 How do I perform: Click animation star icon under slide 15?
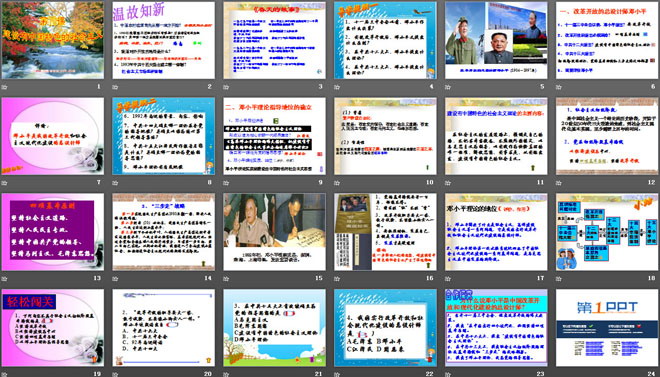click(x=226, y=279)
